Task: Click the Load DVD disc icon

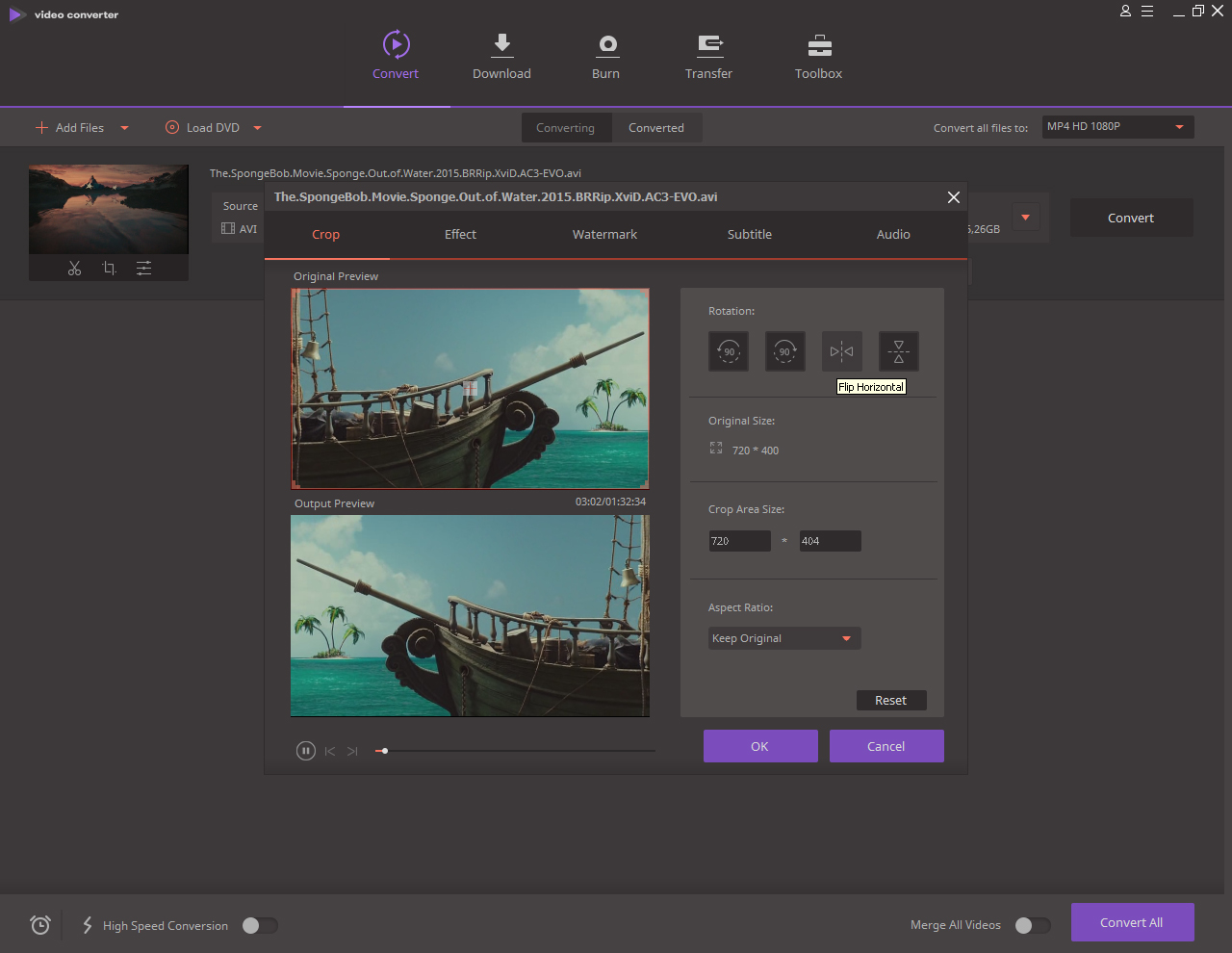Action: tap(172, 127)
